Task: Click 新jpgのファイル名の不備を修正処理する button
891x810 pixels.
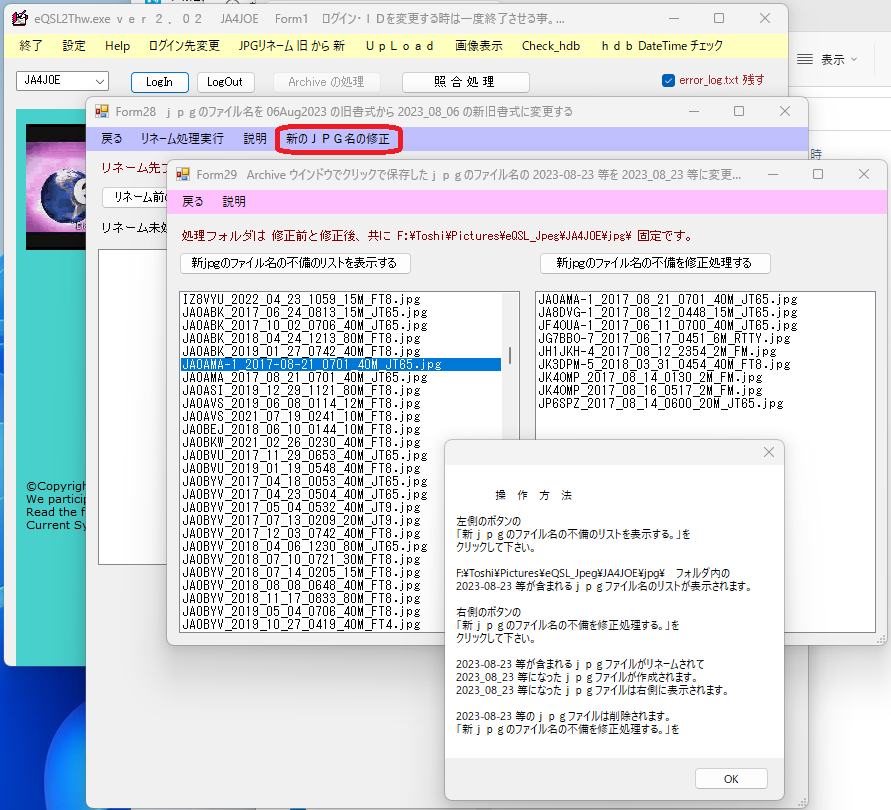Action: click(655, 263)
